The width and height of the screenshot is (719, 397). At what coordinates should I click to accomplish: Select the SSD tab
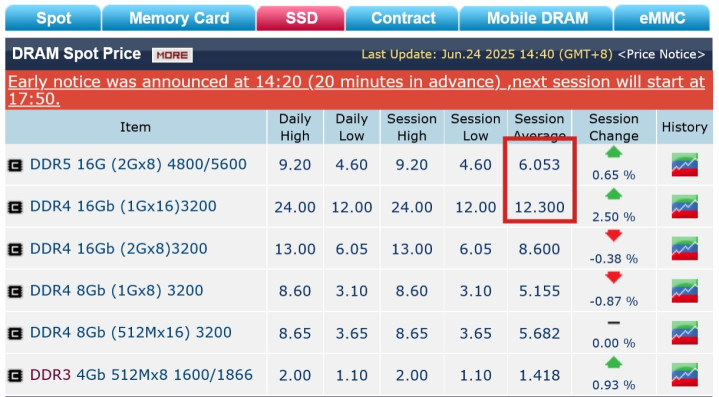coord(301,18)
